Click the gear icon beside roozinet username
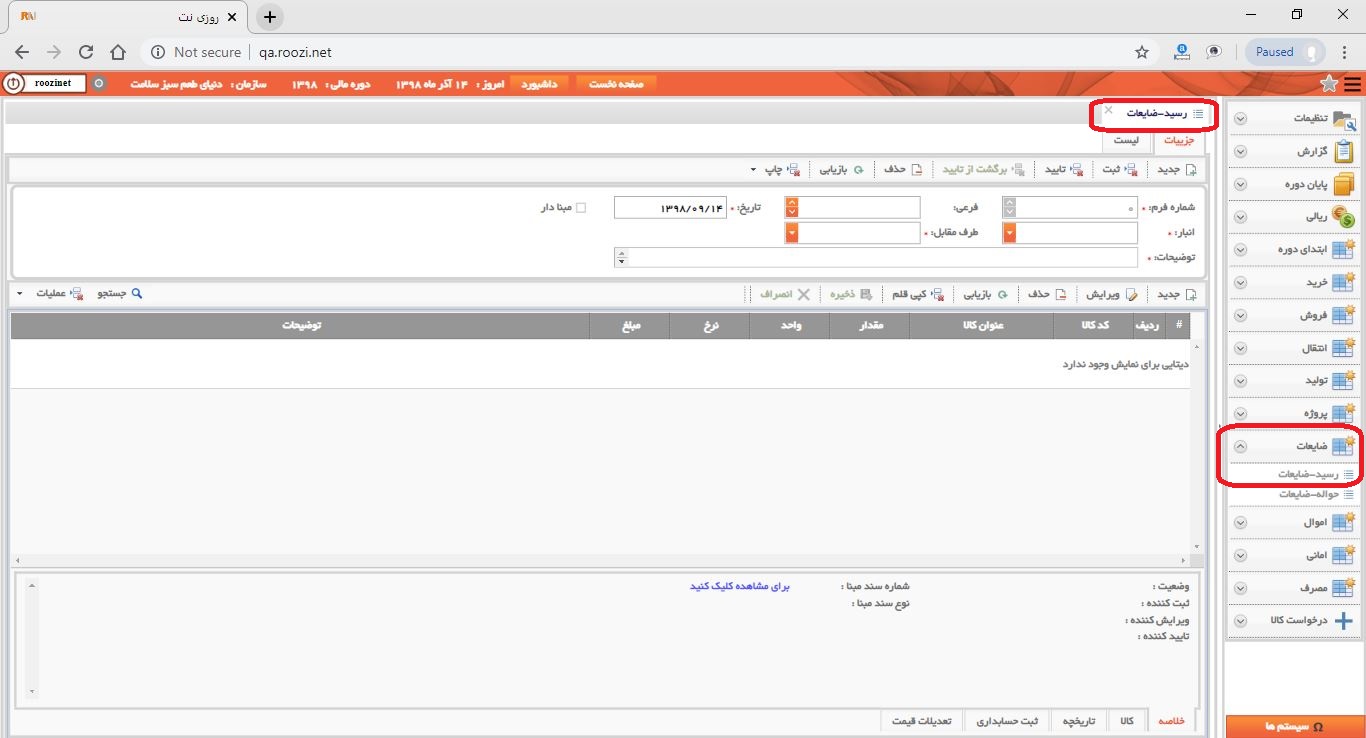 point(98,84)
